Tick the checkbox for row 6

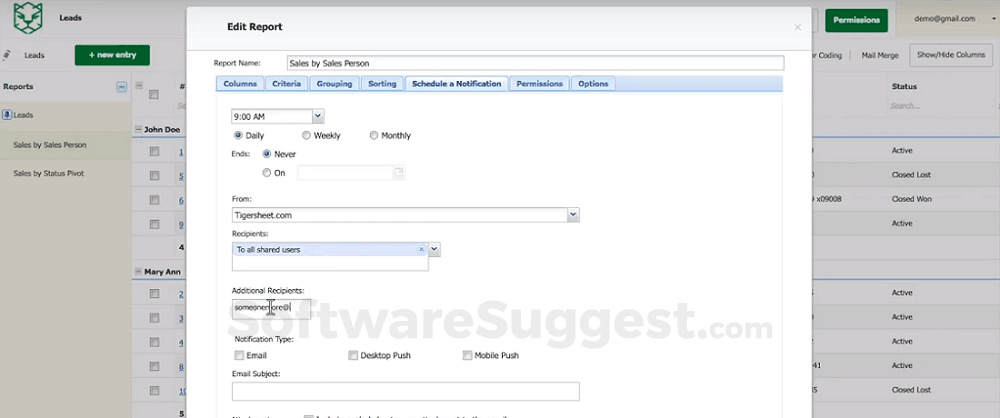tap(154, 200)
